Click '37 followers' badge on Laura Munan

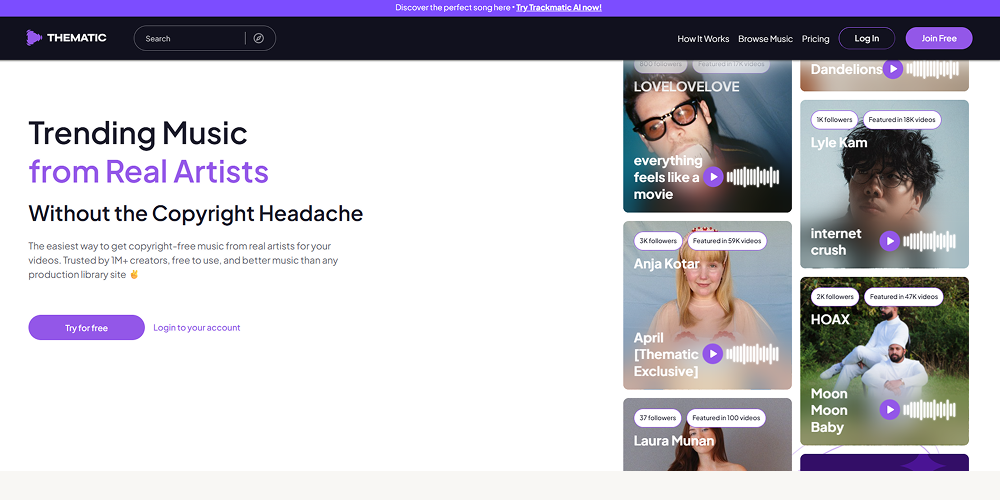coord(658,418)
